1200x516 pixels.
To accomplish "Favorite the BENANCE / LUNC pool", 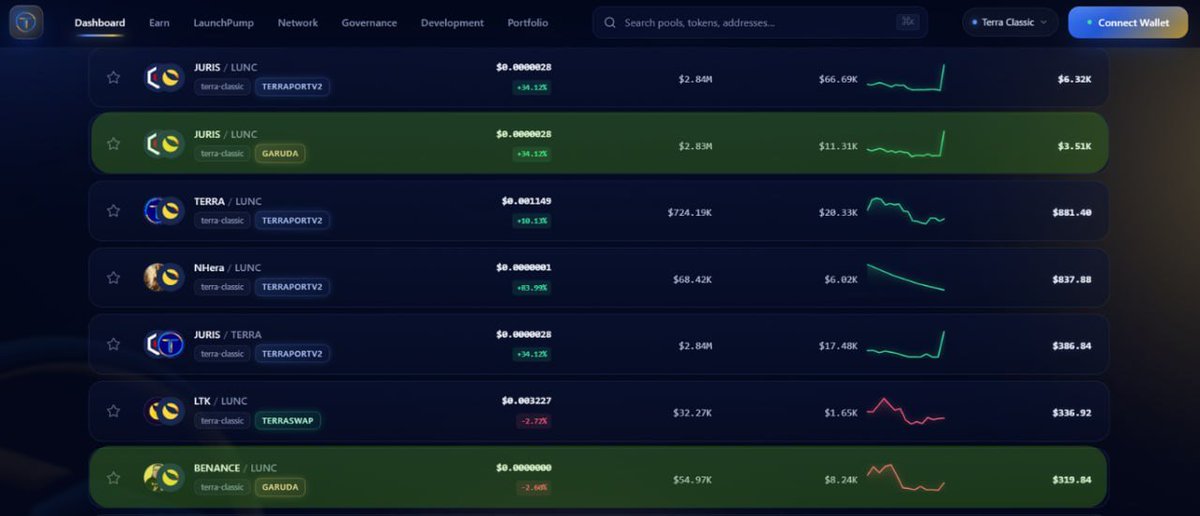I will tap(113, 477).
